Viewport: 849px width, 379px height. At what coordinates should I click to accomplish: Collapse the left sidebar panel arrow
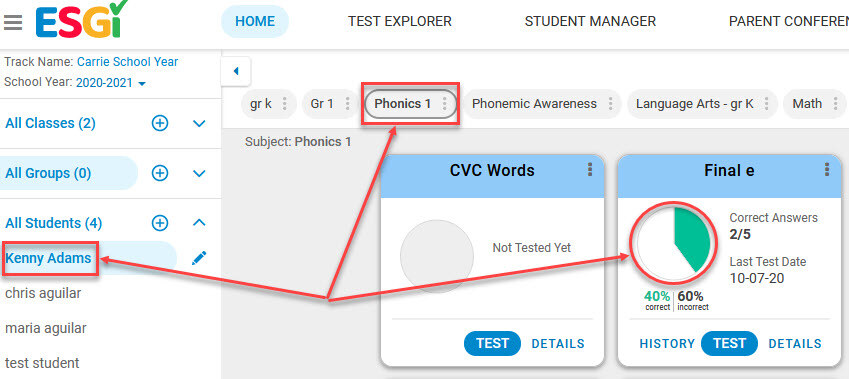click(236, 71)
